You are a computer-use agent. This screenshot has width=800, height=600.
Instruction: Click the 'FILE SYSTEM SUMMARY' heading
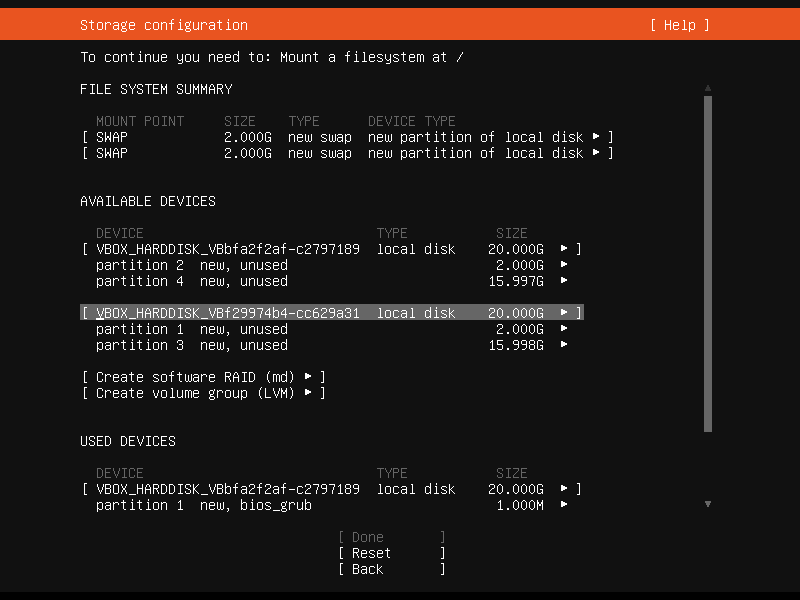156,89
